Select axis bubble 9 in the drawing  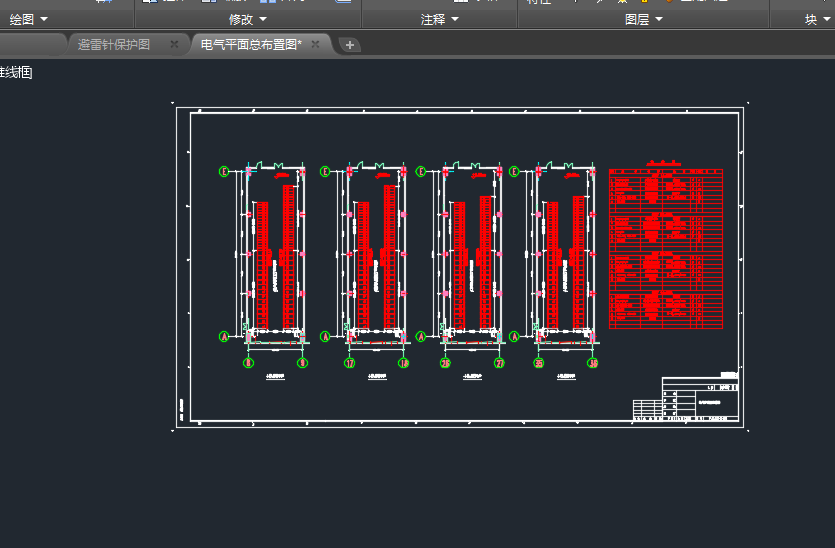302,363
